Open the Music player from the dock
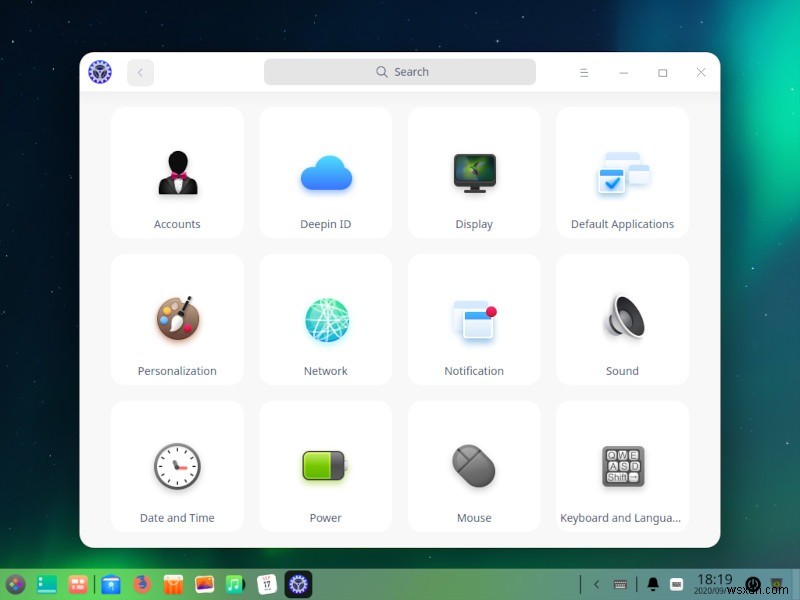 tap(235, 584)
